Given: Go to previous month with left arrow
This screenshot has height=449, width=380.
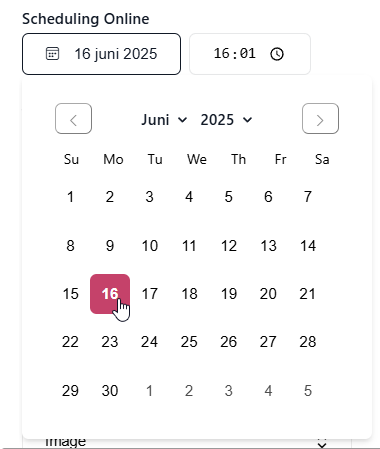Looking at the screenshot, I should coord(73,119).
